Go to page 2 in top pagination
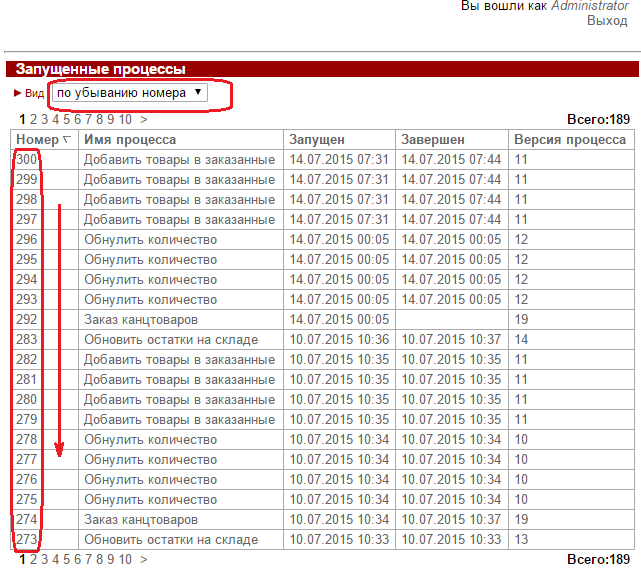641x576 pixels. (x=33, y=119)
